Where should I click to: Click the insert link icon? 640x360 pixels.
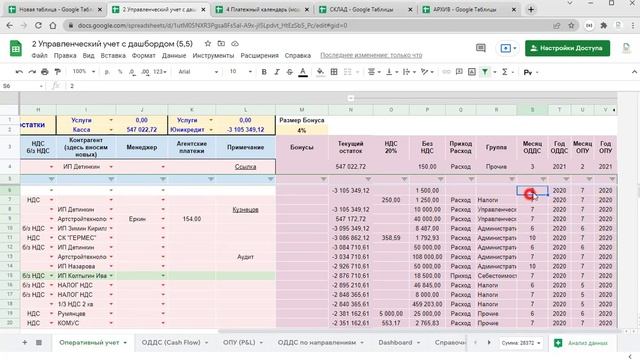pos(446,72)
